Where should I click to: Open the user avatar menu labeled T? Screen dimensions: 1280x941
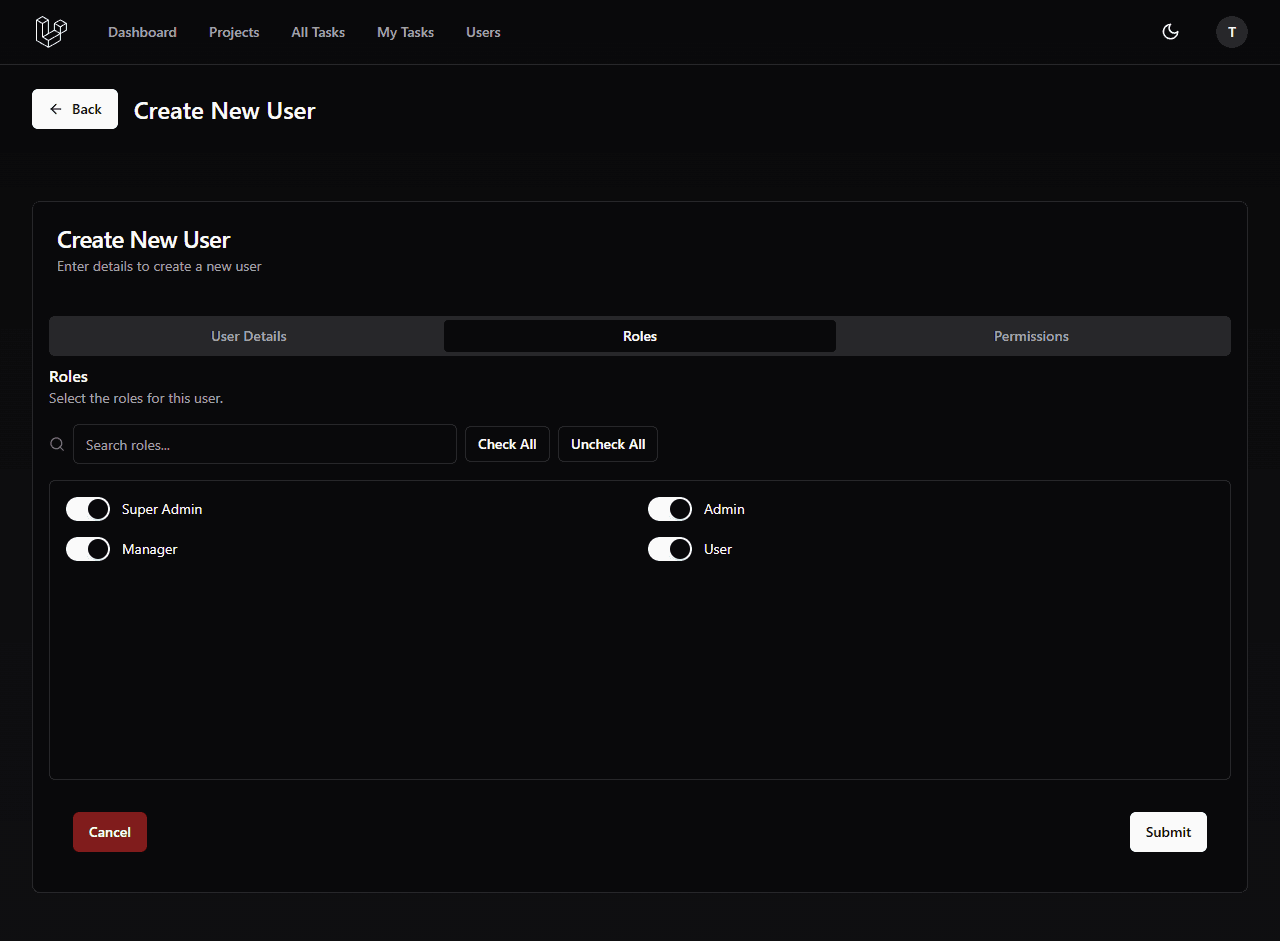pos(1231,31)
